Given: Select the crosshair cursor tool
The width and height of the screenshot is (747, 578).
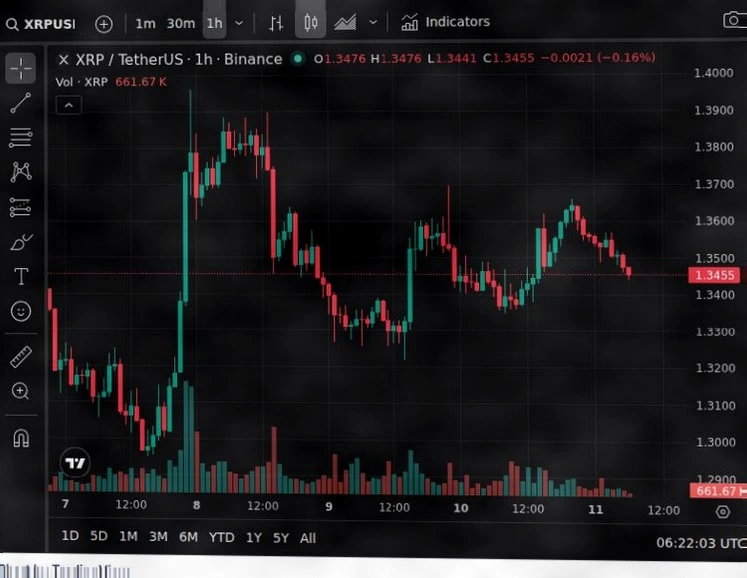Looking at the screenshot, I should [21, 68].
